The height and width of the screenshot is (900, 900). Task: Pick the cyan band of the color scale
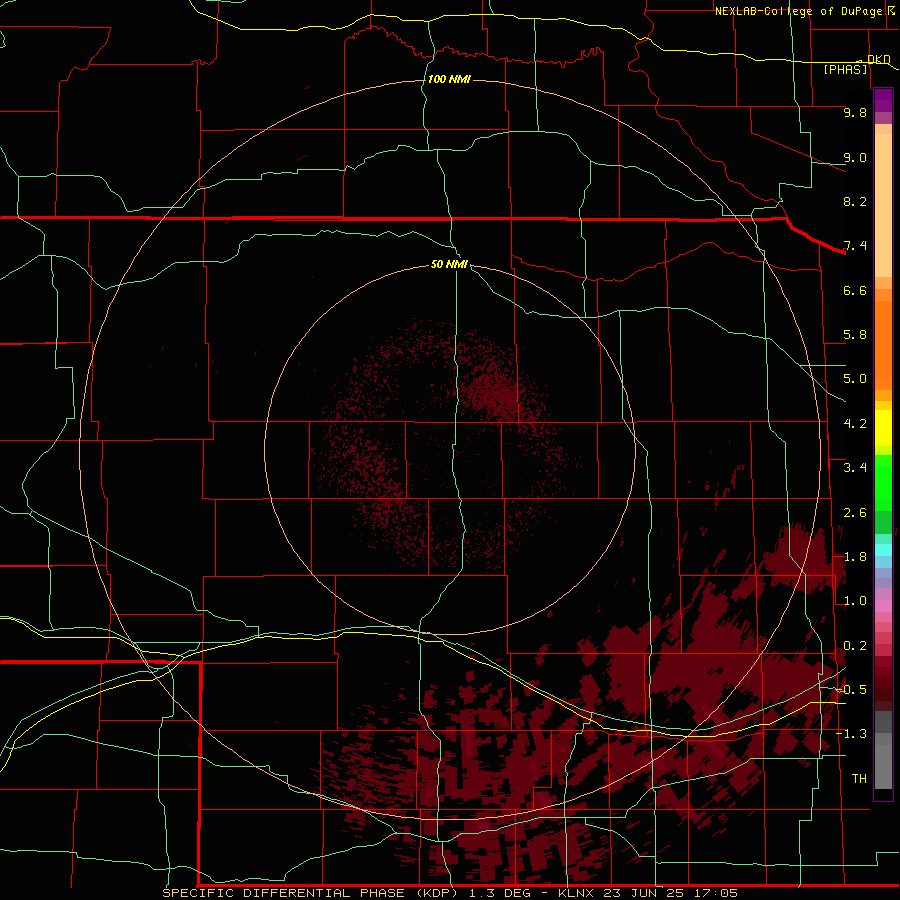883,550
